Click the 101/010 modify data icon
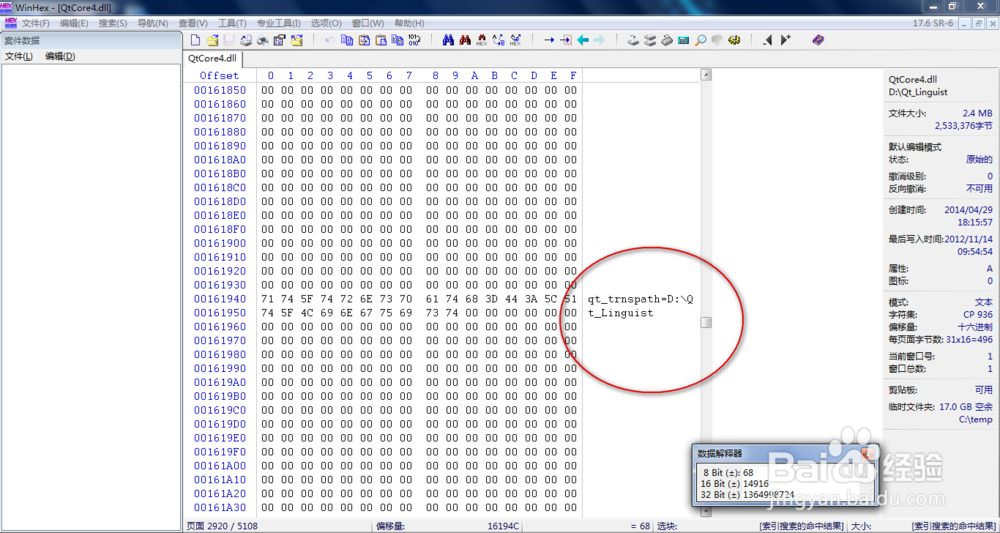The height and width of the screenshot is (533, 1000). (415, 40)
